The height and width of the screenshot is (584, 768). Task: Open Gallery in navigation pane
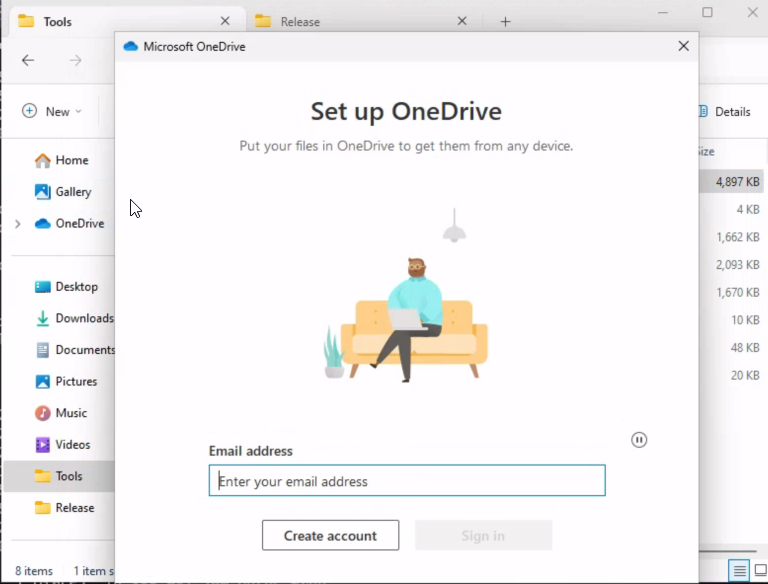pos(63,192)
